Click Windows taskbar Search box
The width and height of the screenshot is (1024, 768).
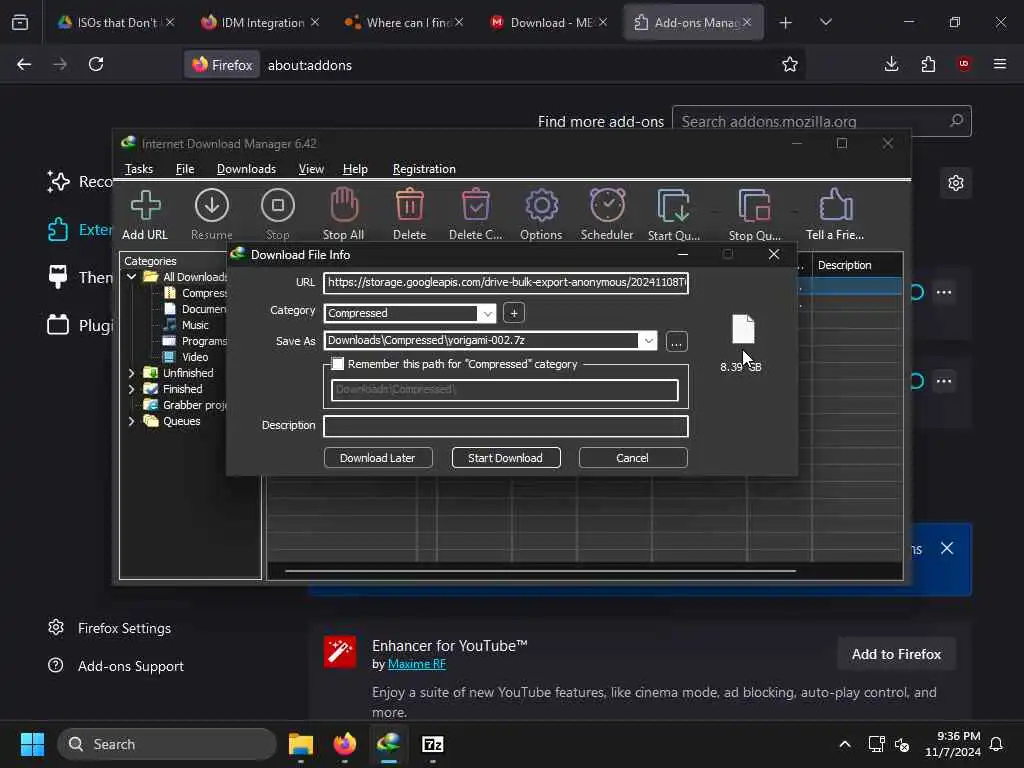point(167,744)
